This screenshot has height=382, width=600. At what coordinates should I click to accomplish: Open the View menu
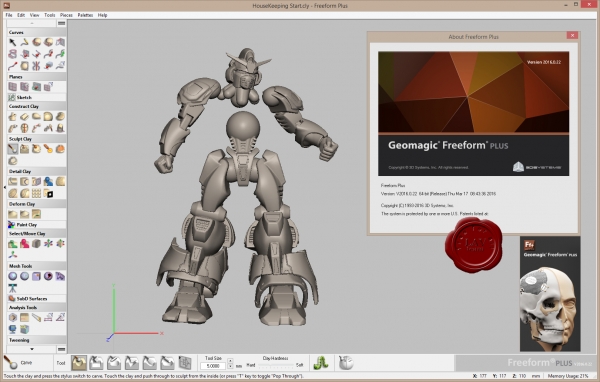[34, 15]
